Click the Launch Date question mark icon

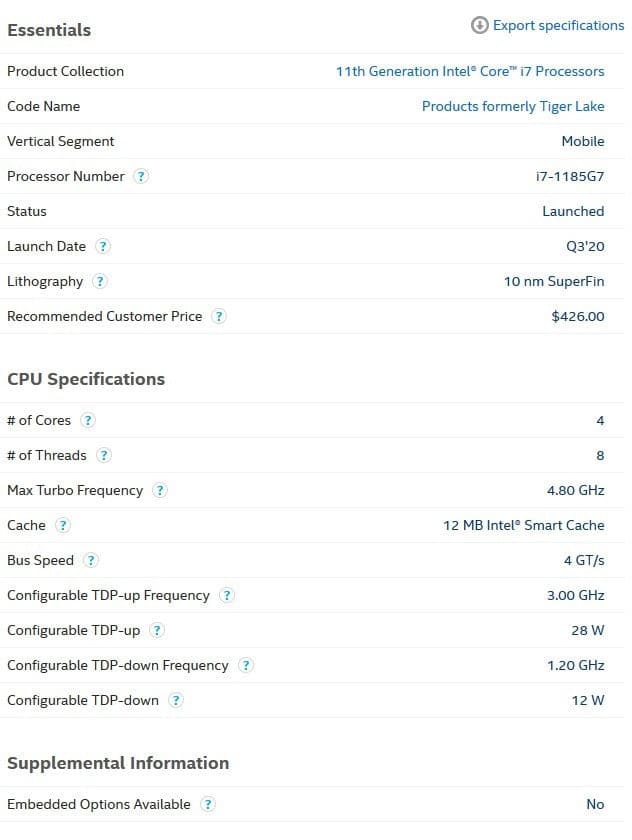pos(102,246)
